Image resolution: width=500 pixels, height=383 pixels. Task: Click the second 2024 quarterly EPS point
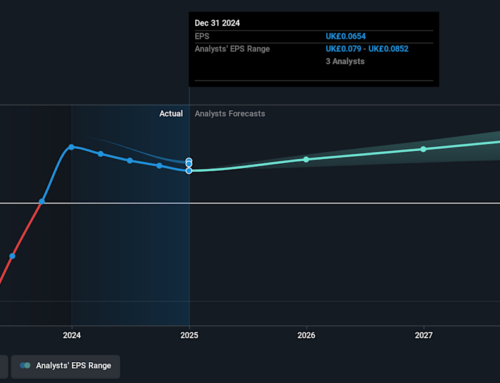(101, 154)
